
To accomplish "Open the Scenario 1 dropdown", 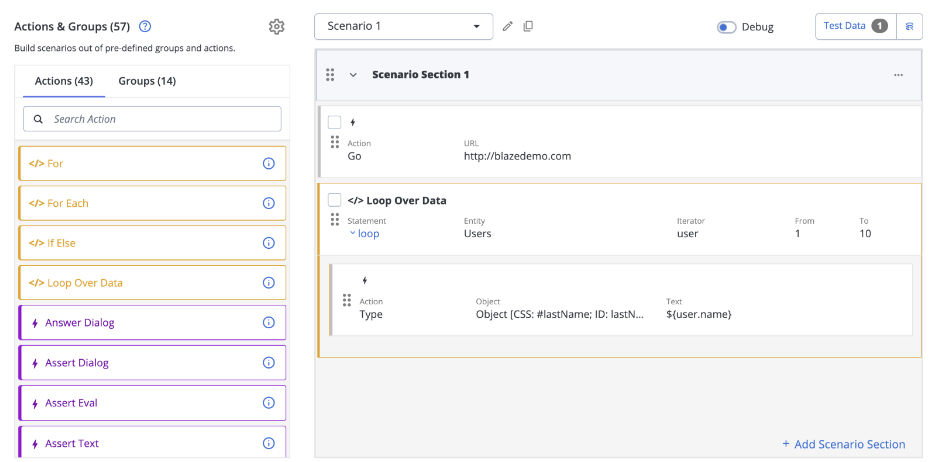I will (404, 27).
